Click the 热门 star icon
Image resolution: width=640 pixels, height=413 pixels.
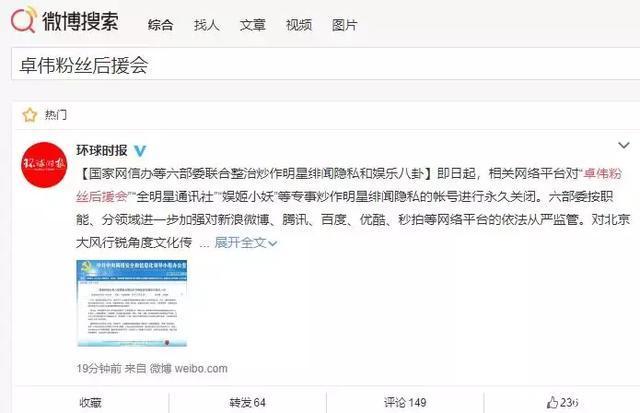click(30, 115)
